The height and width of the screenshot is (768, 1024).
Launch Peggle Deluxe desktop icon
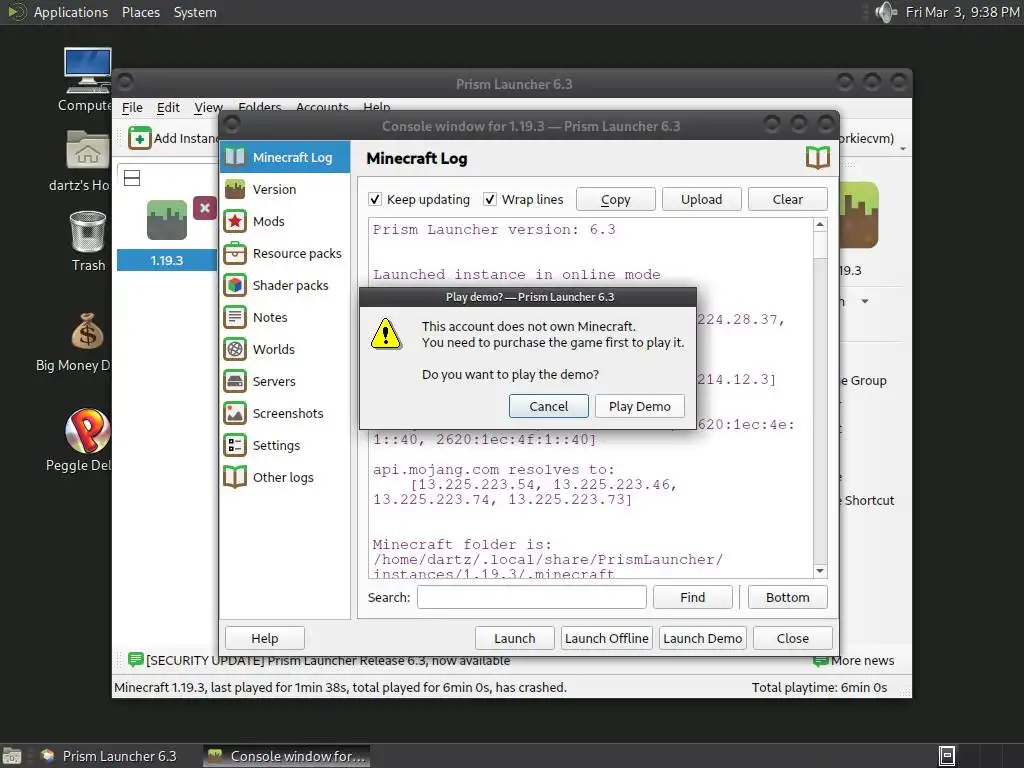pos(88,431)
